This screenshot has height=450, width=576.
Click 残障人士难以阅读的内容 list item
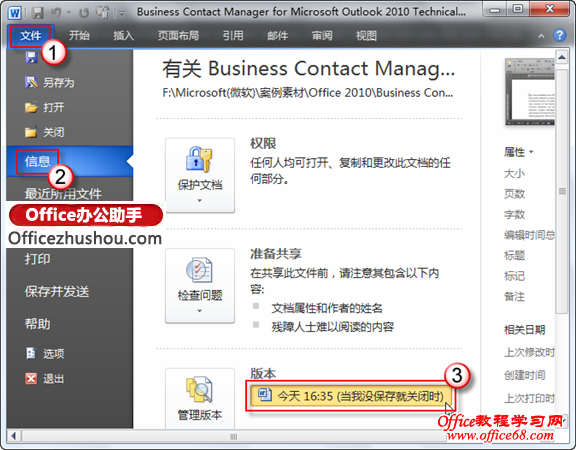pyautogui.click(x=332, y=327)
